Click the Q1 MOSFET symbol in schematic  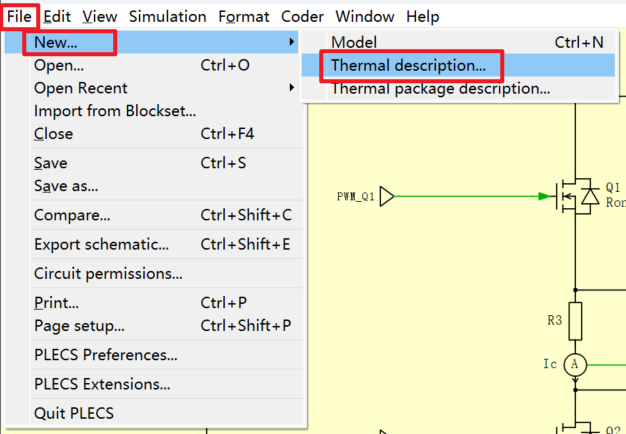coord(575,195)
